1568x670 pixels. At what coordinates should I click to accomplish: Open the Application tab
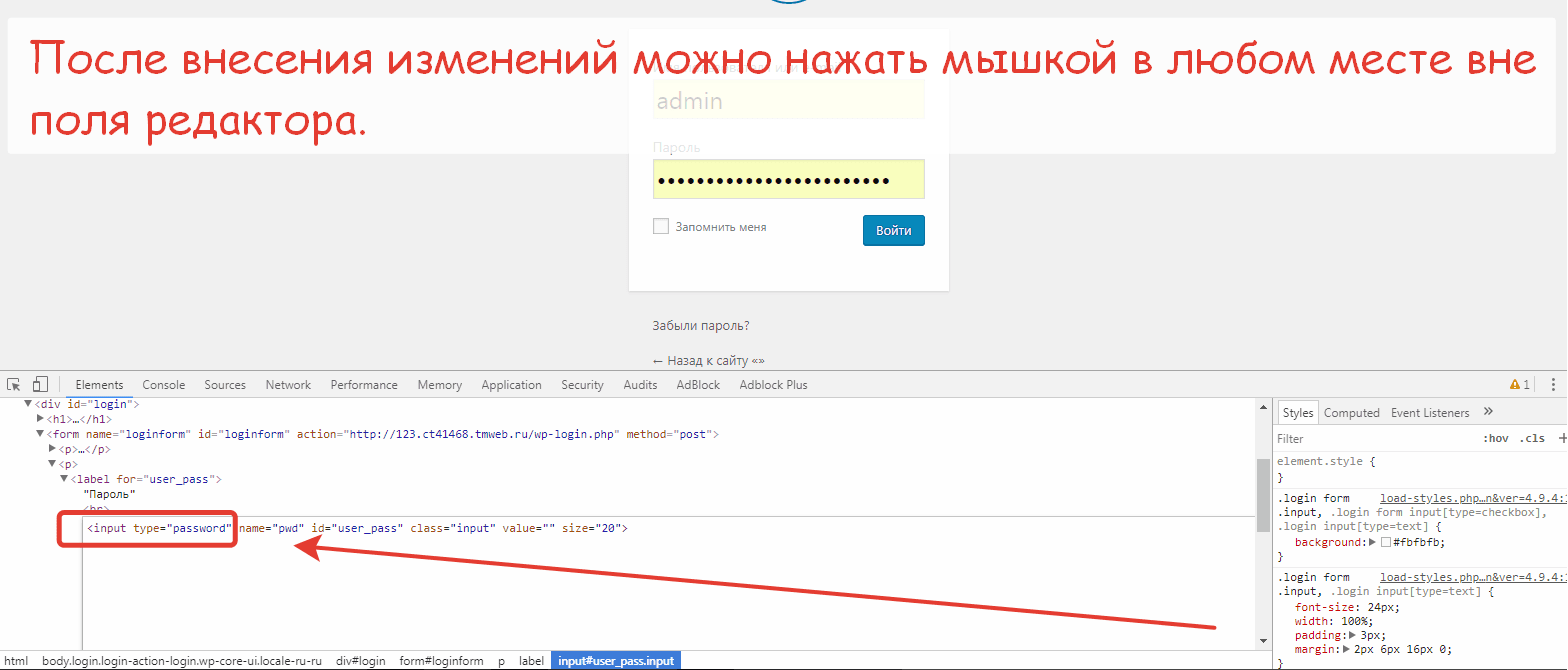point(511,385)
